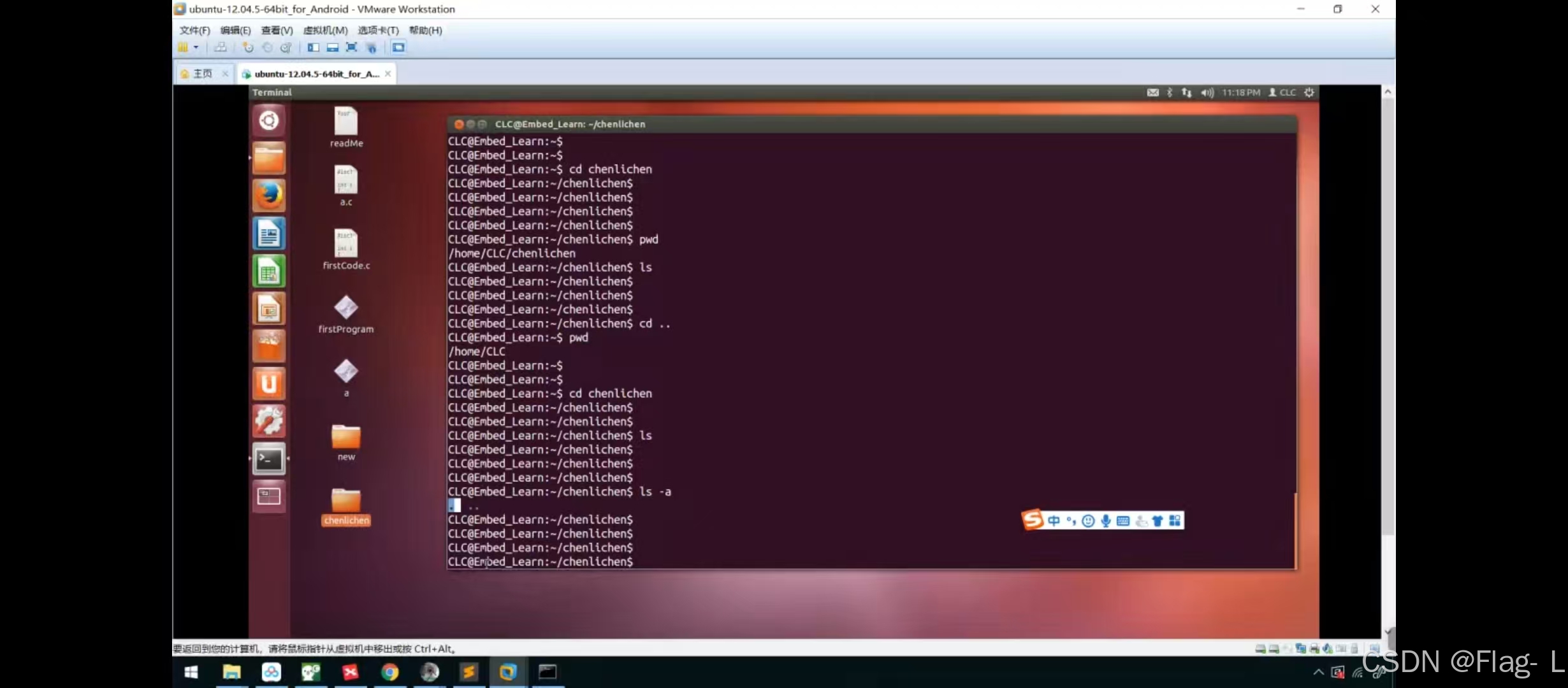
Task: Expand Windows system tray hidden icons
Action: [x=1318, y=672]
